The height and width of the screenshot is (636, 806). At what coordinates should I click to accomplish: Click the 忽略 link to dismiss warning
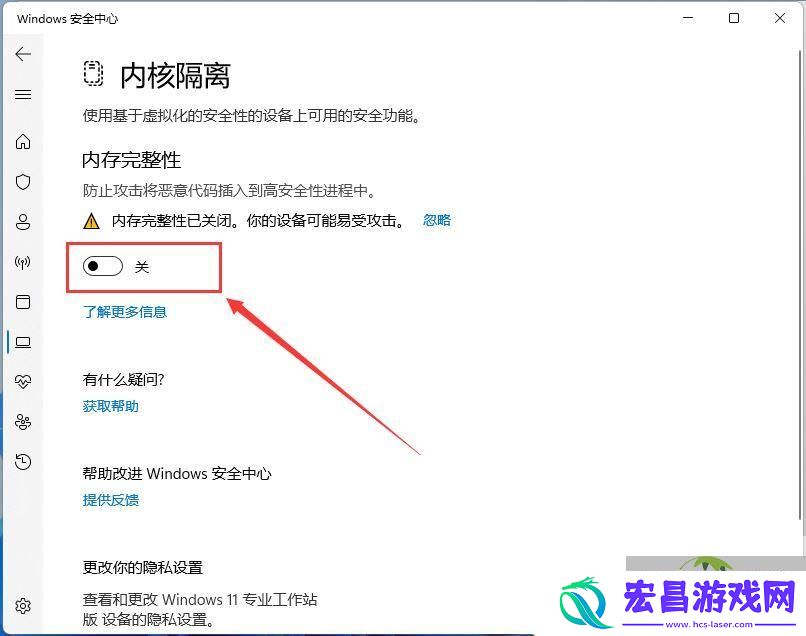[x=437, y=221]
